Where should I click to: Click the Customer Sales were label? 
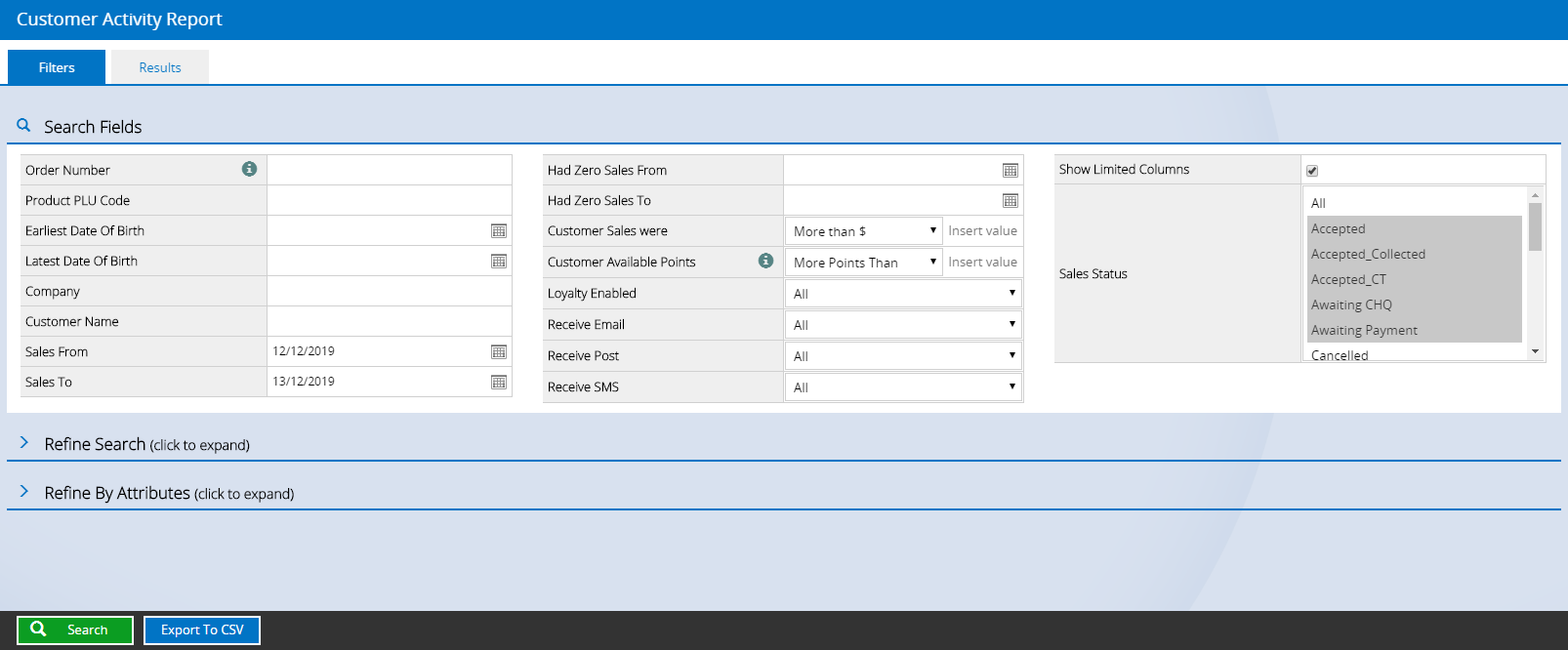tap(607, 231)
